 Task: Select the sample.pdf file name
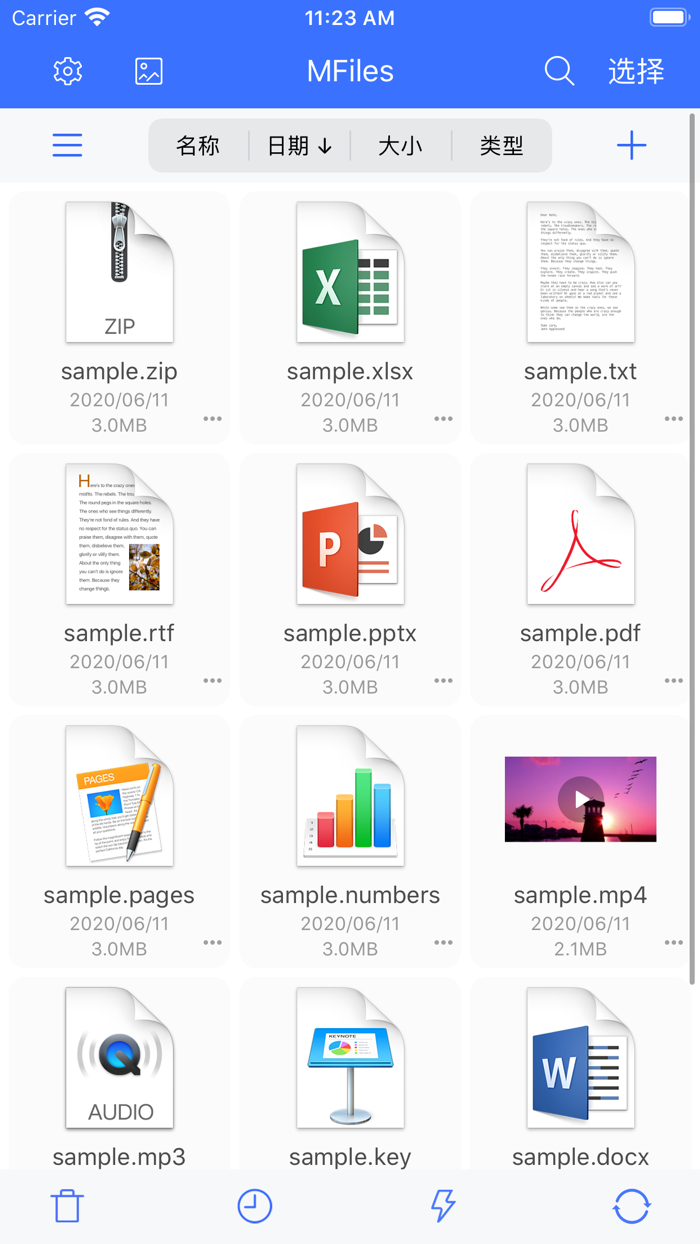[x=581, y=634]
